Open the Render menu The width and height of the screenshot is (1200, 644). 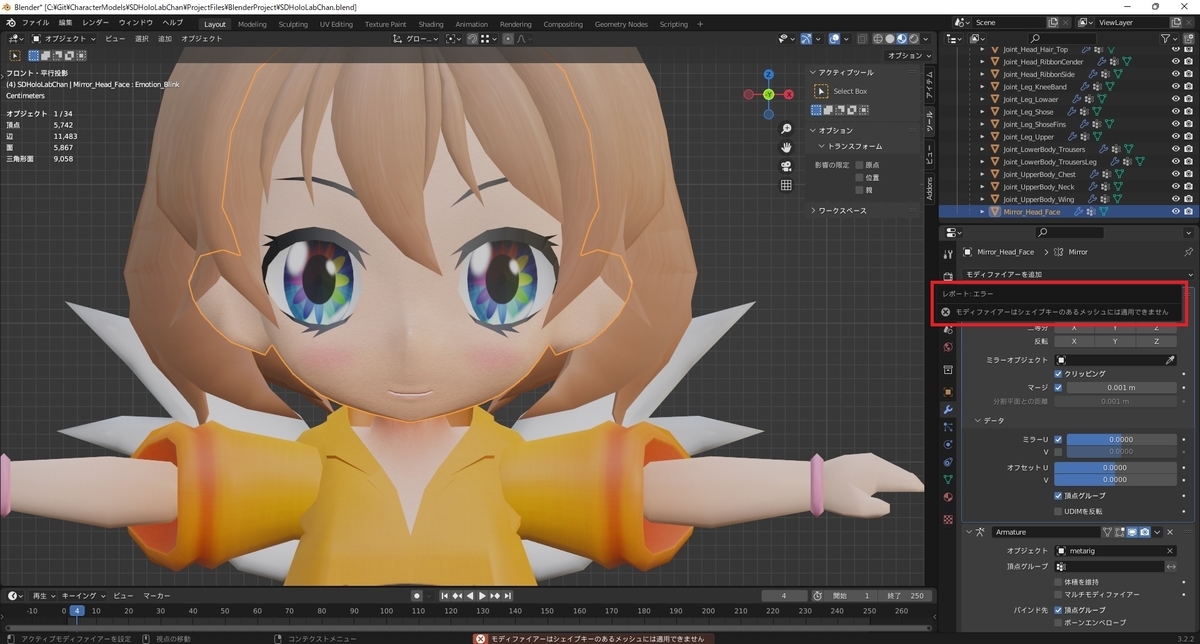click(x=96, y=23)
